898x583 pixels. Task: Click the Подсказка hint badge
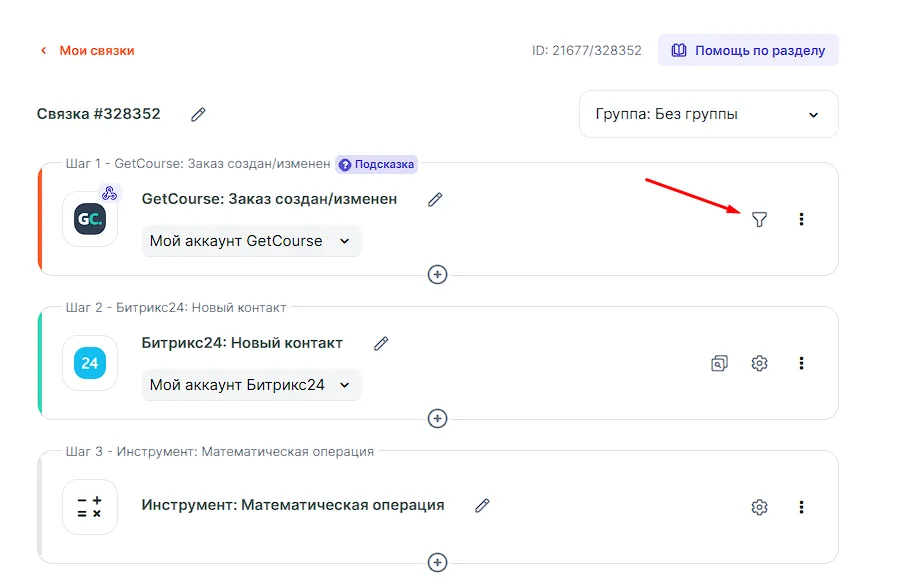click(376, 164)
